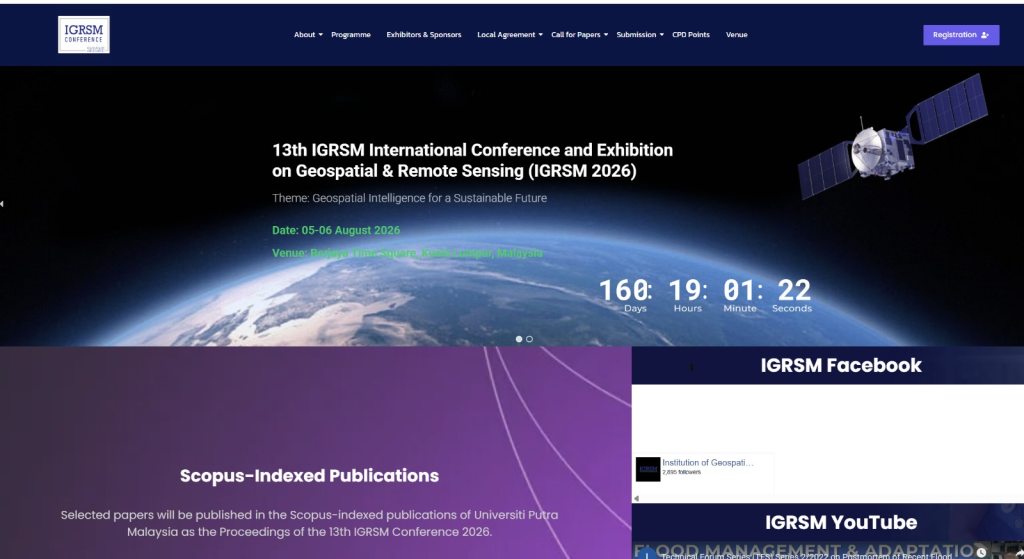The width and height of the screenshot is (1024, 559).
Task: Click the Watch Later clock icon on video
Action: 981,553
